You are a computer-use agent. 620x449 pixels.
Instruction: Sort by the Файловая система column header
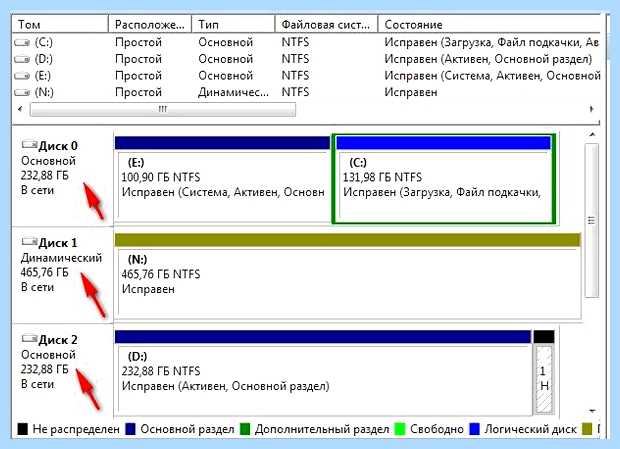(327, 25)
